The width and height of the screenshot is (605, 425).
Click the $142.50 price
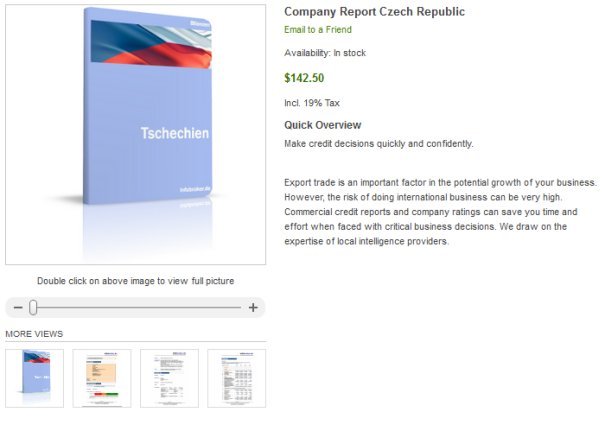[304, 78]
